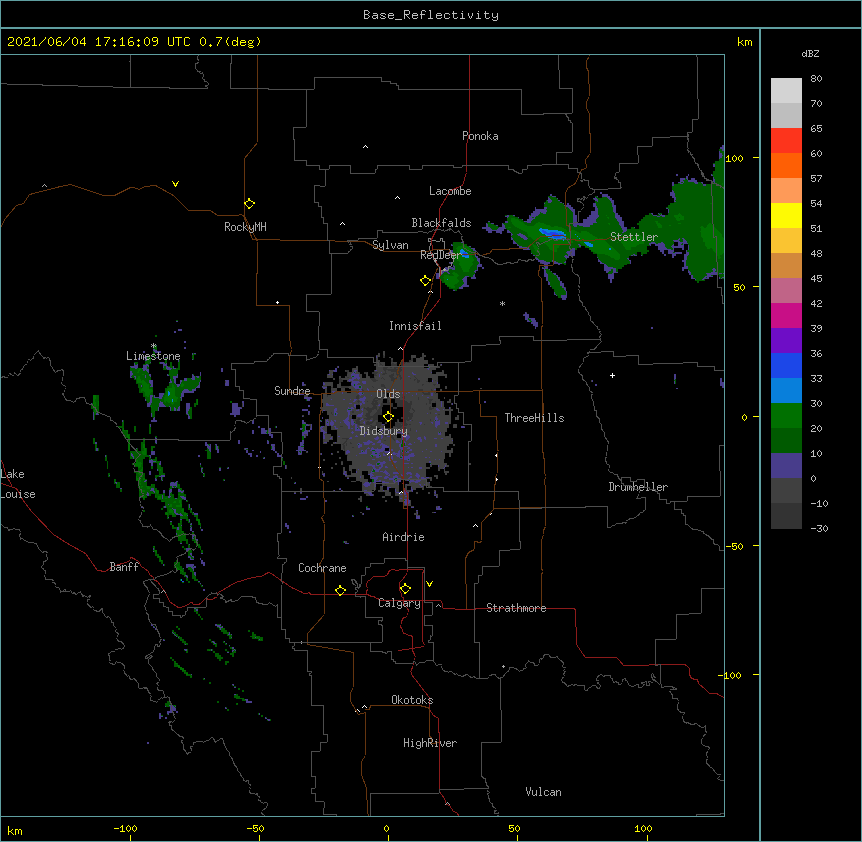Click the yellow diamond marker near RockyMH
862x842 pixels.
click(x=249, y=204)
